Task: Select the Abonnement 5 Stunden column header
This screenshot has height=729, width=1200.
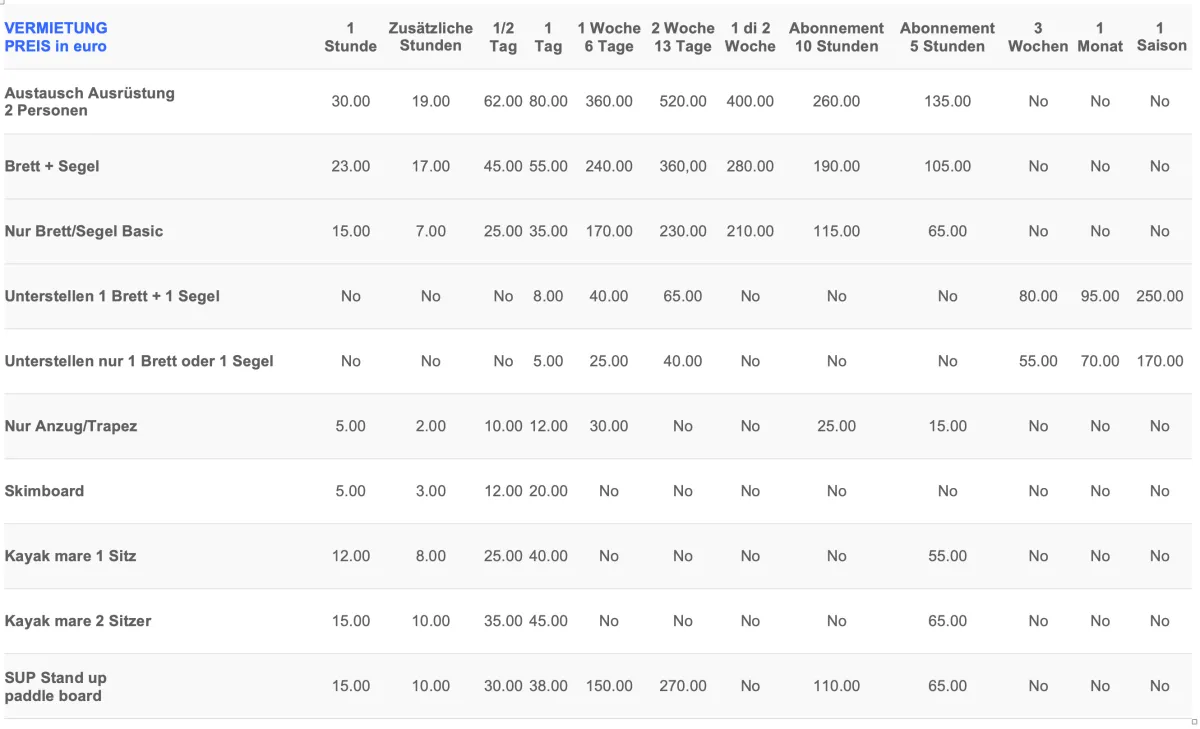Action: [x=947, y=37]
